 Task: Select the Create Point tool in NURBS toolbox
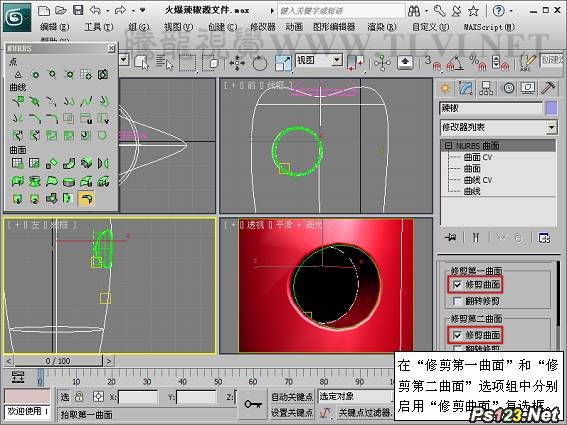[x=18, y=75]
